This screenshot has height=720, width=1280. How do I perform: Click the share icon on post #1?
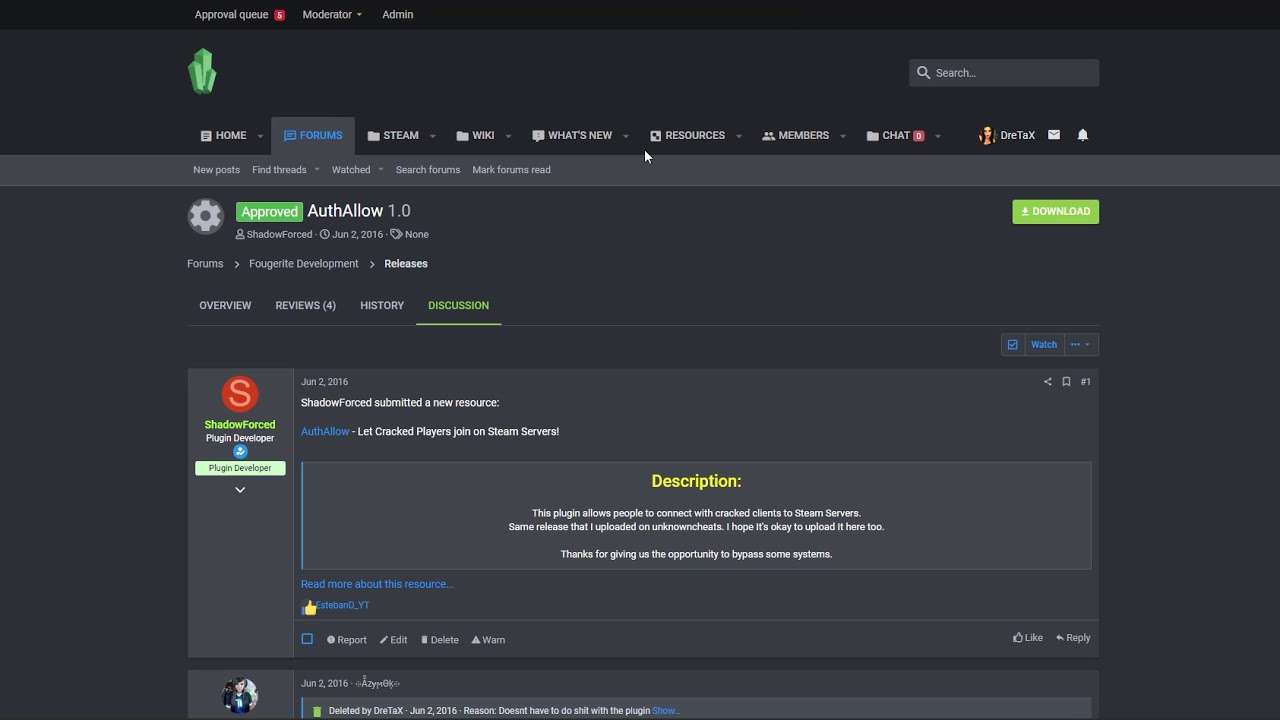click(x=1047, y=382)
